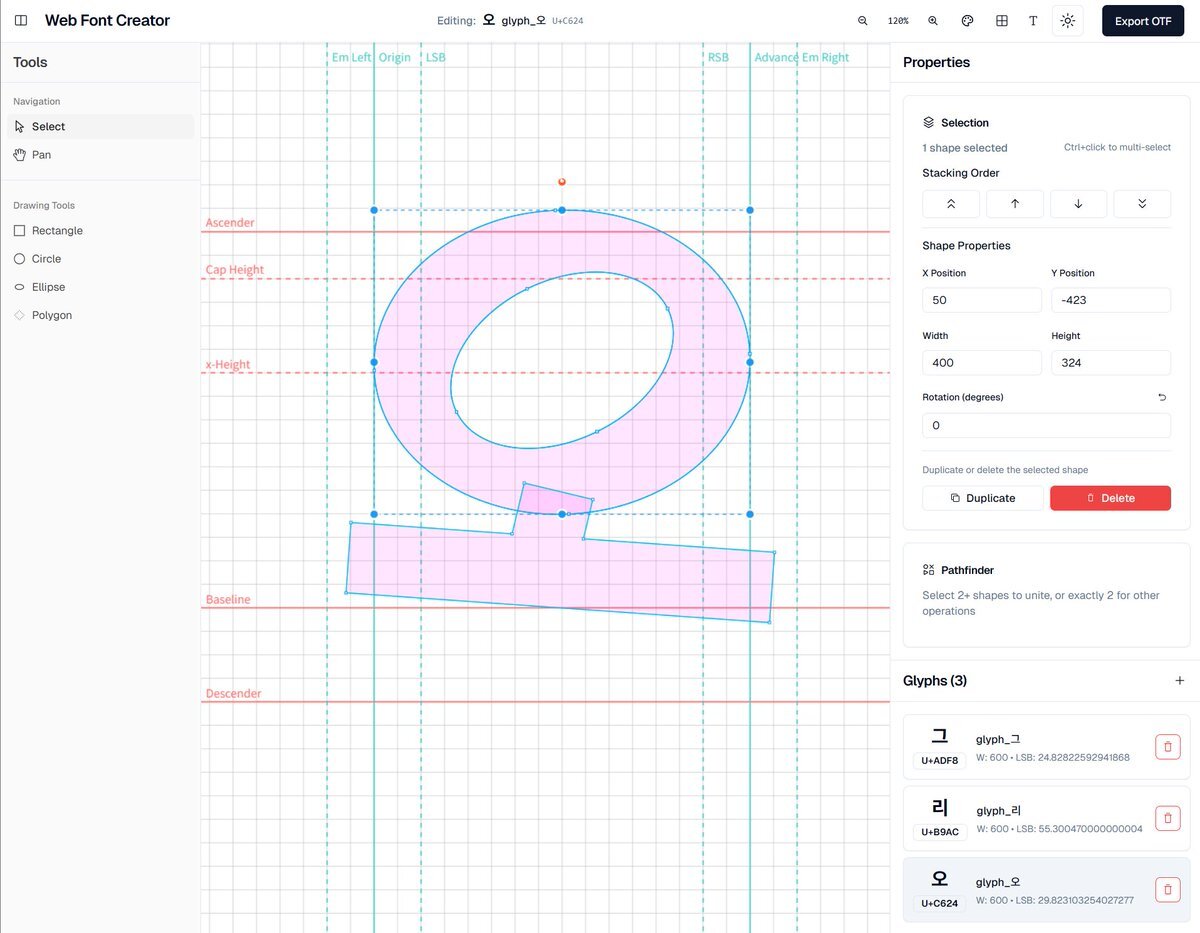
Task: Delete glyph_리 with trash icon
Action: click(1167, 818)
